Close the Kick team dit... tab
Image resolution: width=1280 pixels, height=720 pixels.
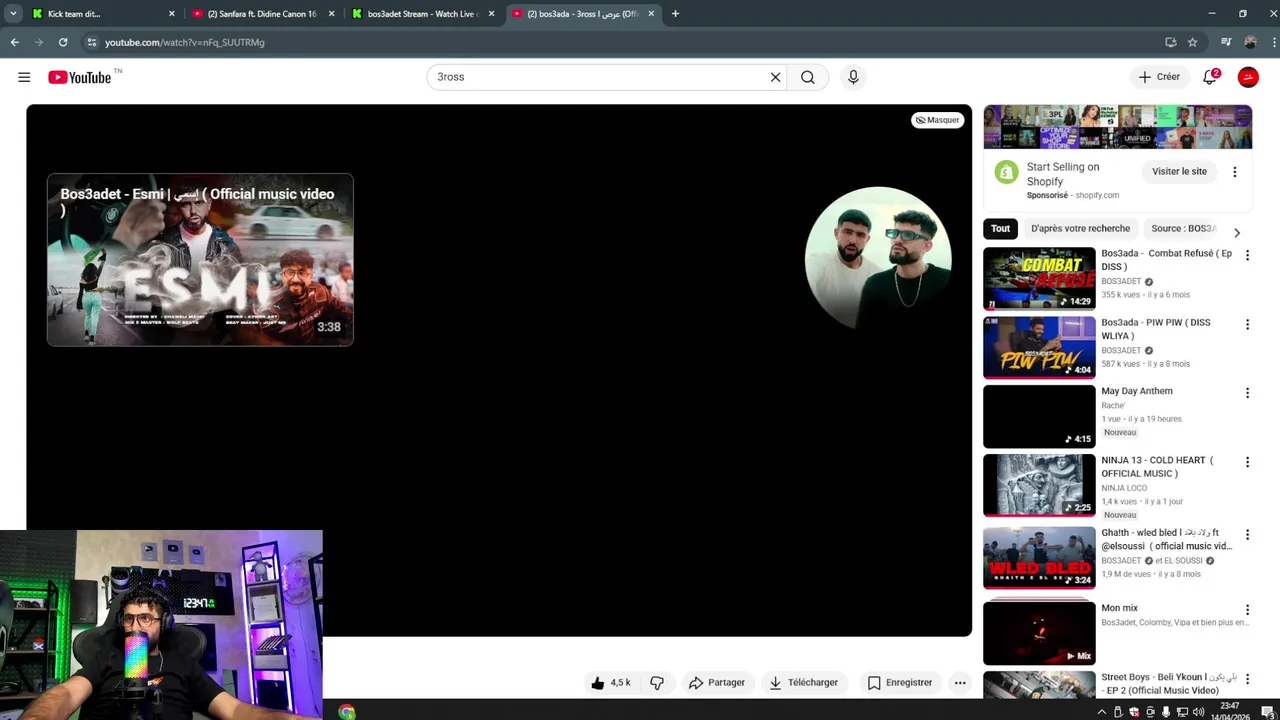tap(171, 14)
